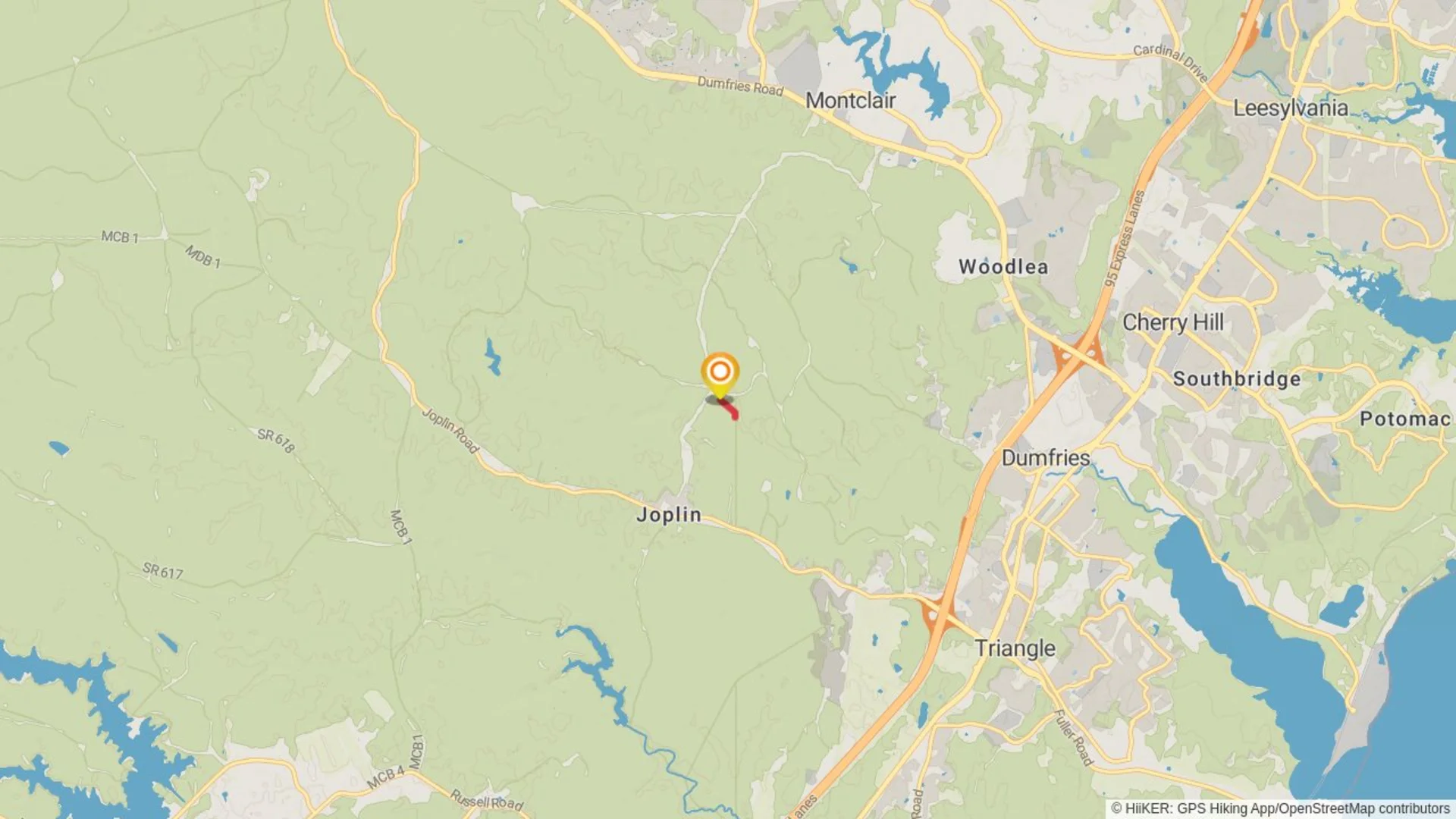Viewport: 1456px width, 819px height.
Task: Click the Triangle town label
Action: (1015, 648)
